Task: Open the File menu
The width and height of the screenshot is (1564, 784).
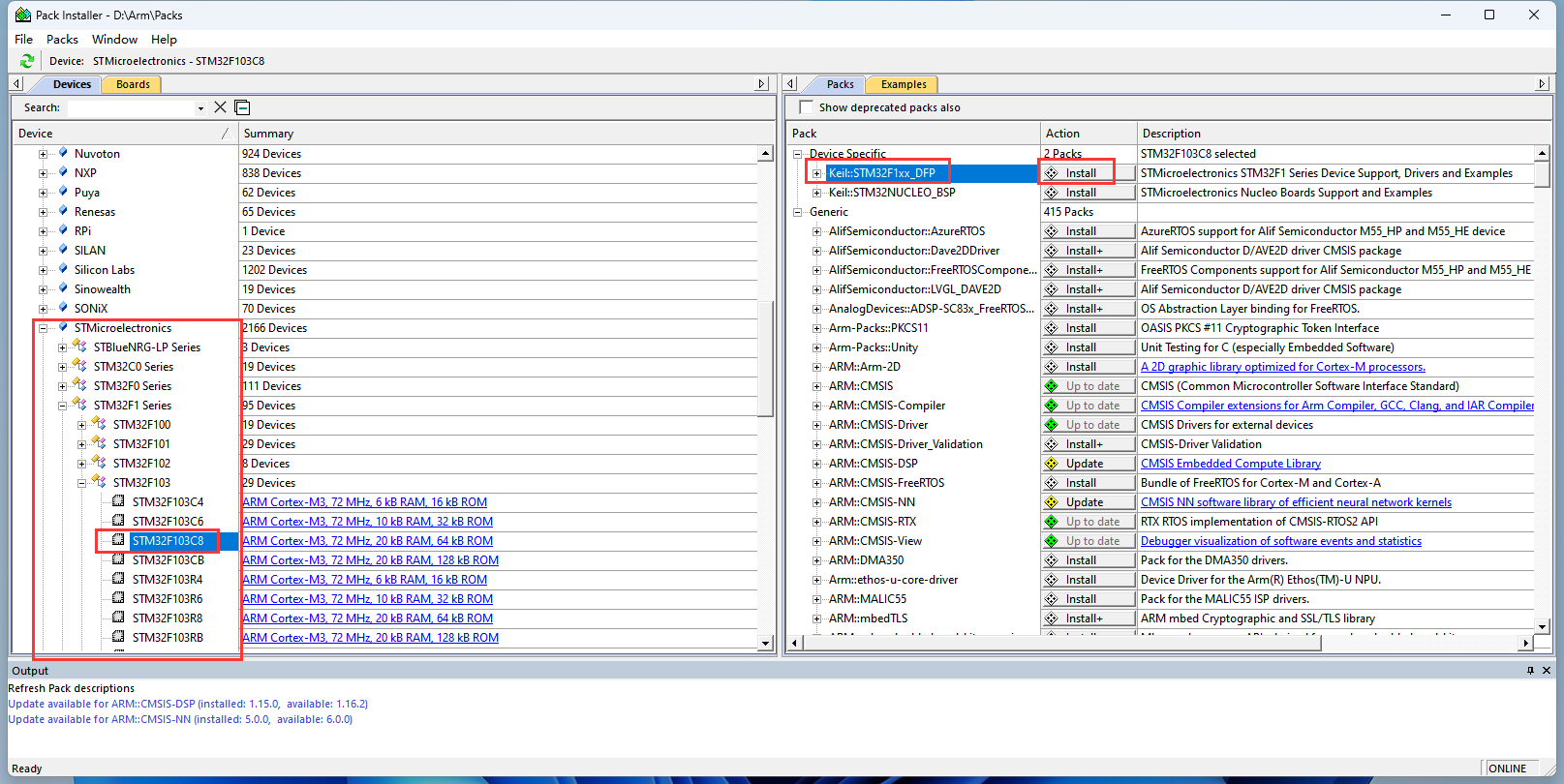Action: 24,40
